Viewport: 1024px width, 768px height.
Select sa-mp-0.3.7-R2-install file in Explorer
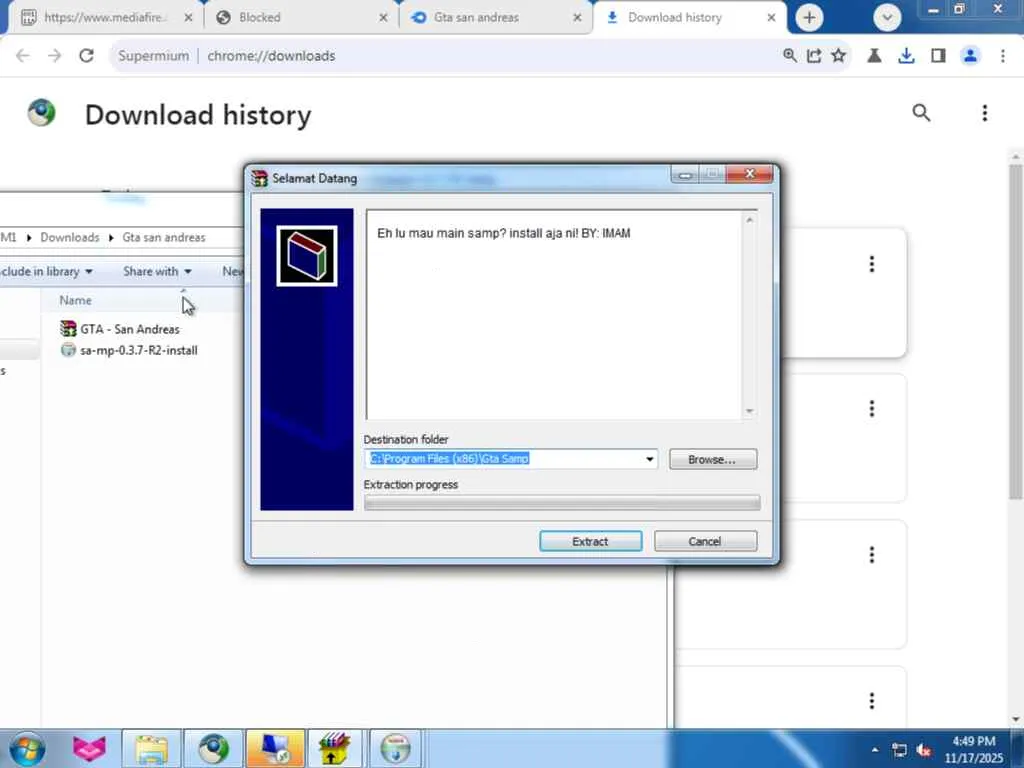[129, 350]
